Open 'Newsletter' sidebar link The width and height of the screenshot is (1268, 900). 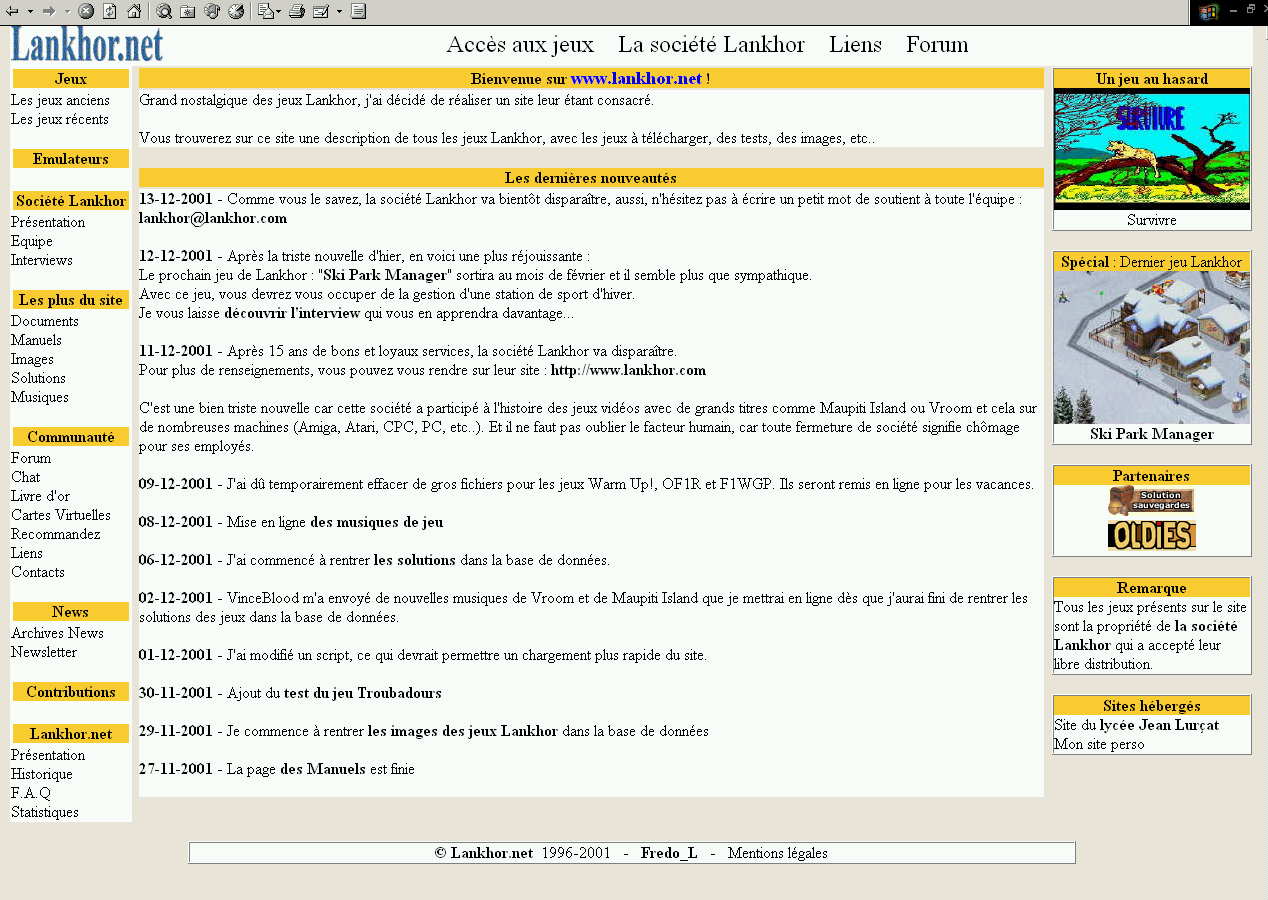pyautogui.click(x=44, y=652)
